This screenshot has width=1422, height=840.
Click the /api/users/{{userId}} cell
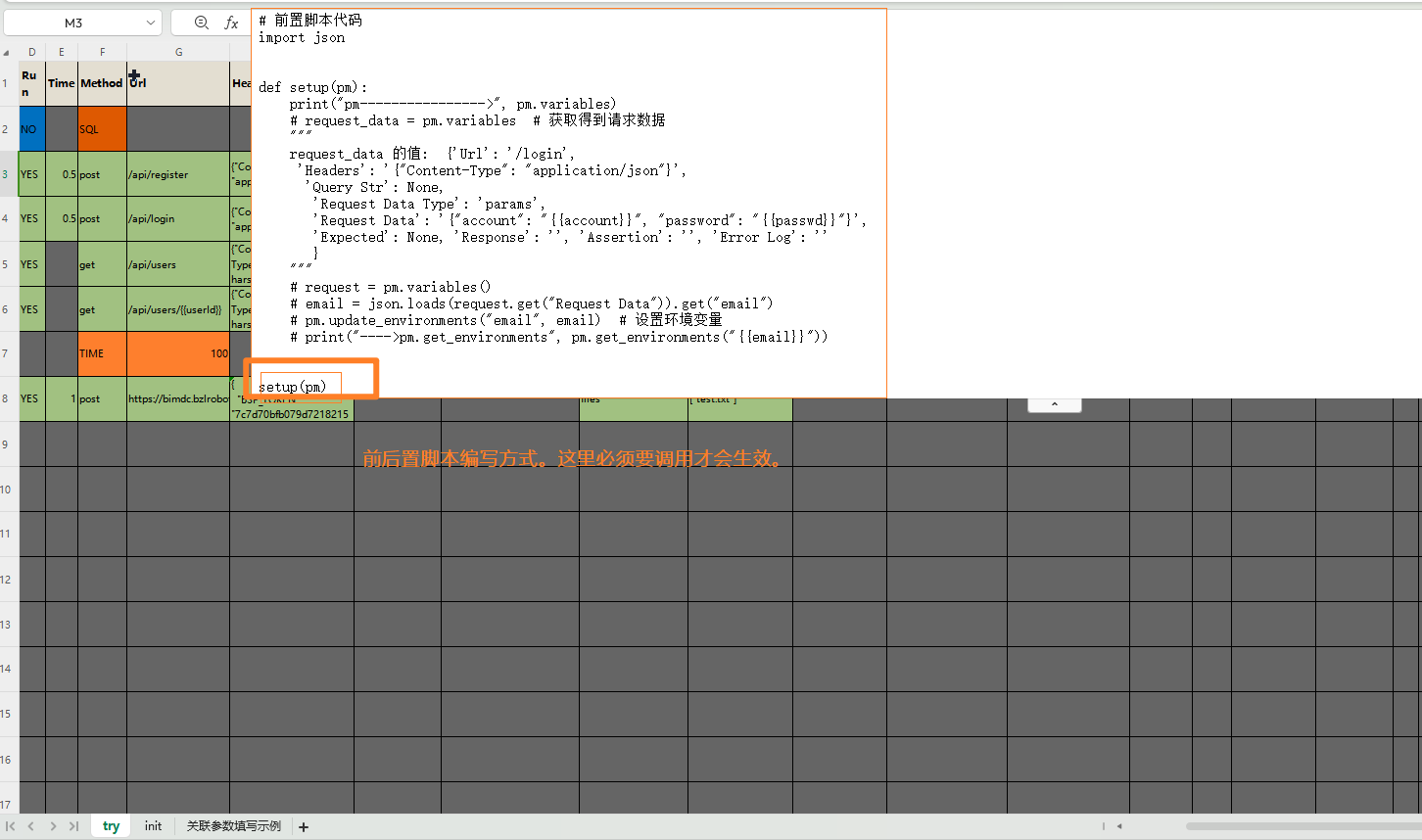tap(178, 309)
